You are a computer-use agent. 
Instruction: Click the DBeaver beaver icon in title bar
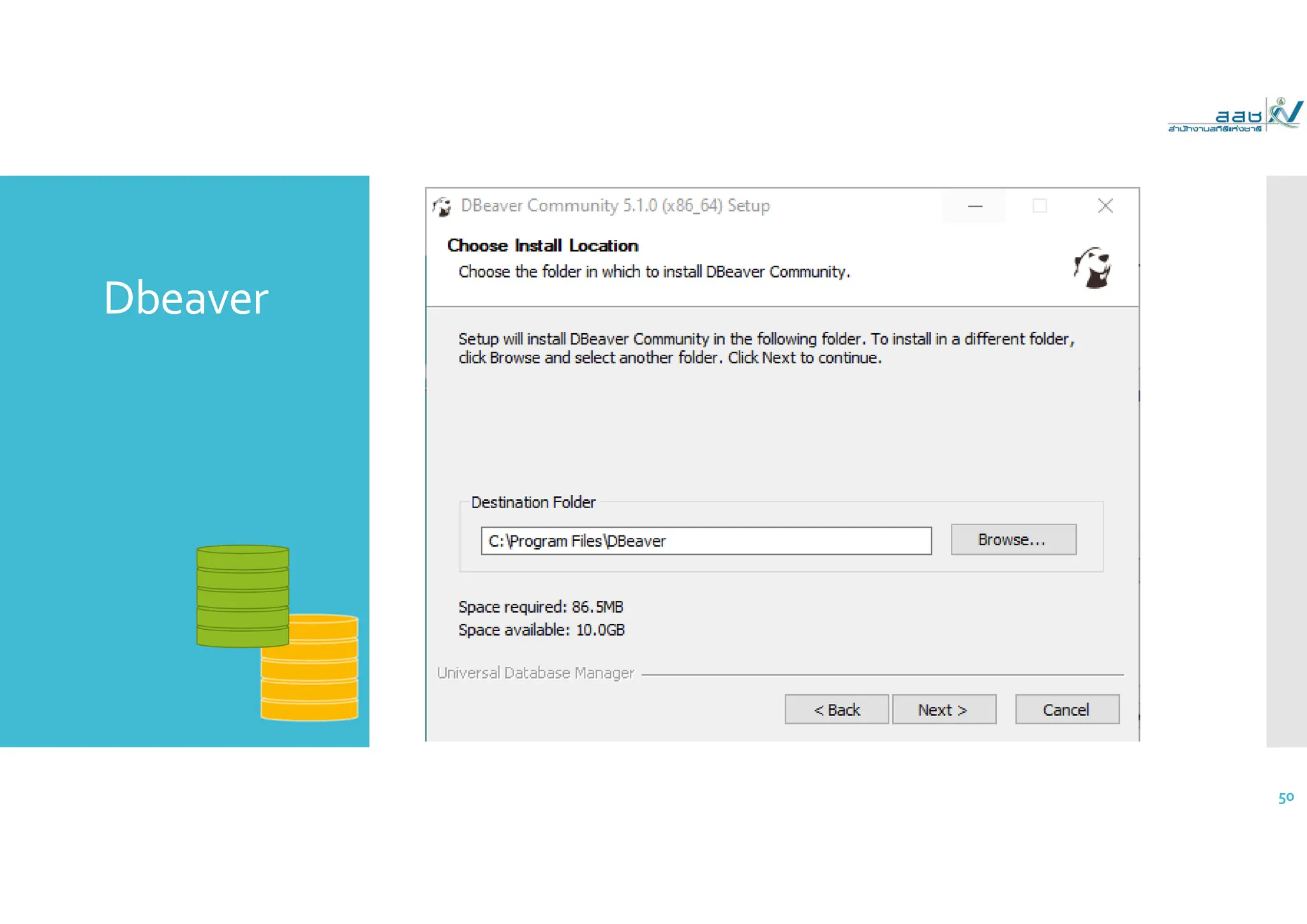pos(442,206)
